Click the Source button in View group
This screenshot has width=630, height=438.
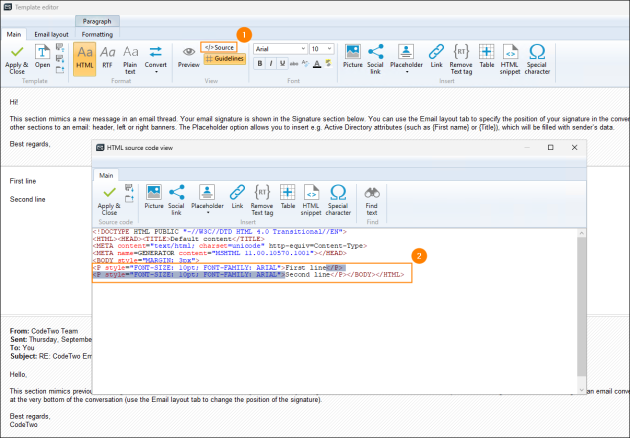pos(219,47)
